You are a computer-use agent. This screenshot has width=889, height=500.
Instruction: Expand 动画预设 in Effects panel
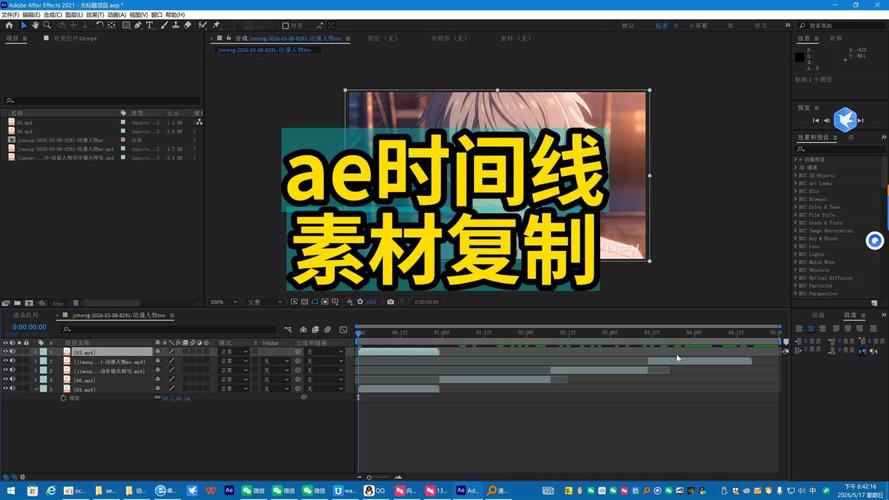pos(795,159)
